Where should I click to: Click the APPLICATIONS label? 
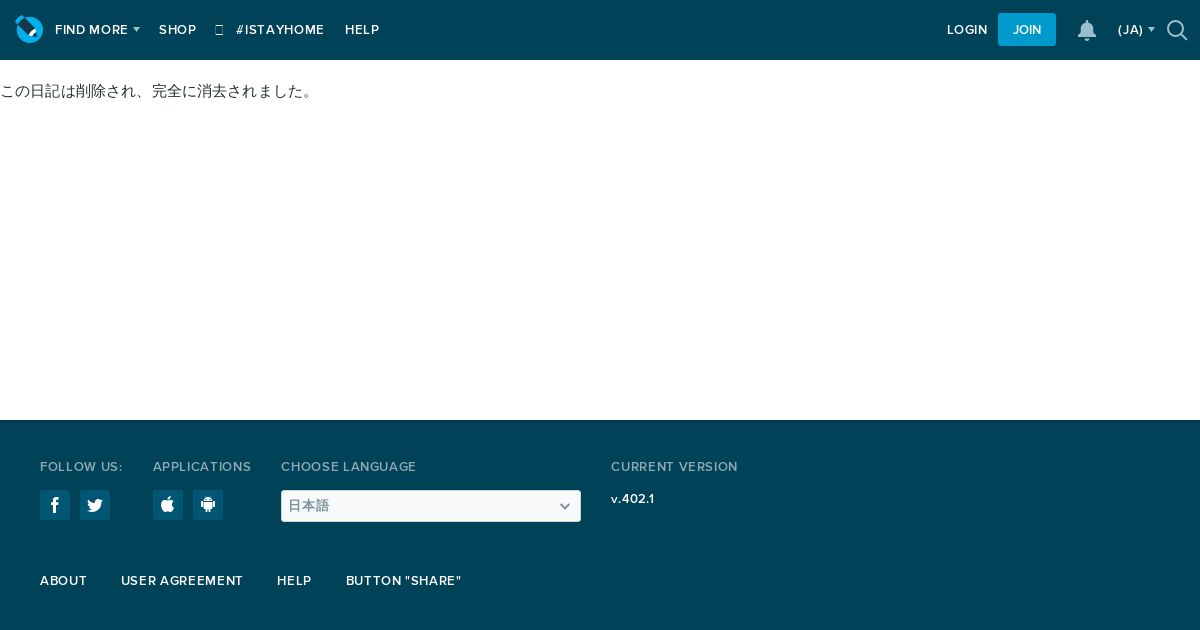click(x=202, y=467)
